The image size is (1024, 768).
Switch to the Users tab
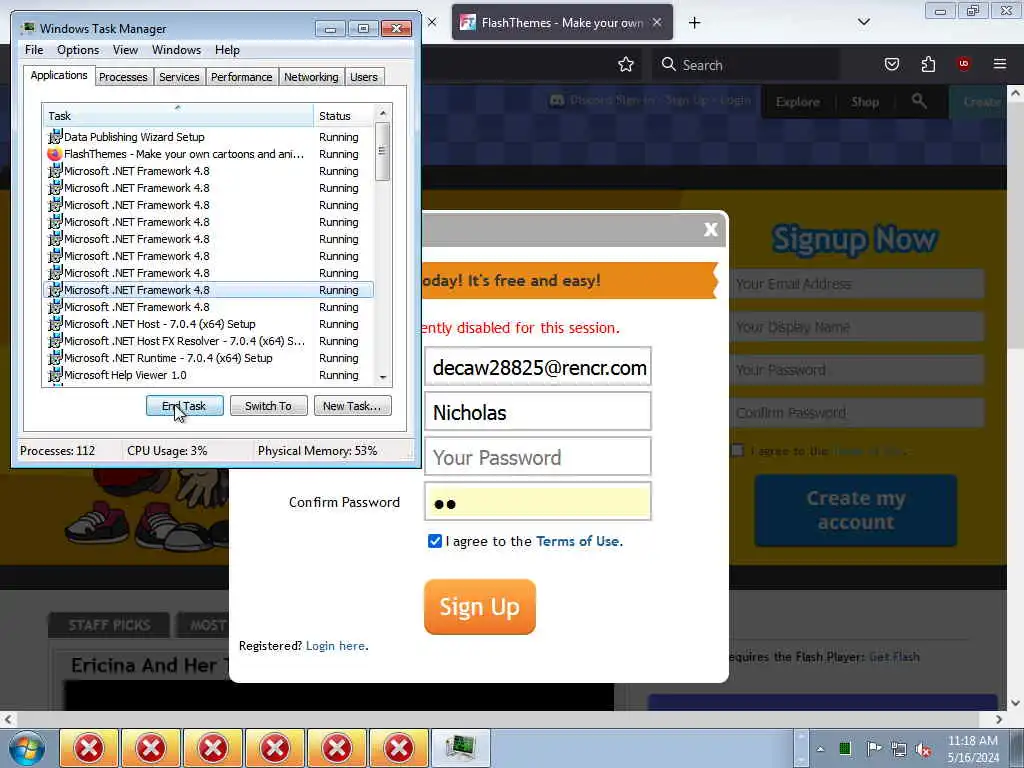click(x=364, y=77)
